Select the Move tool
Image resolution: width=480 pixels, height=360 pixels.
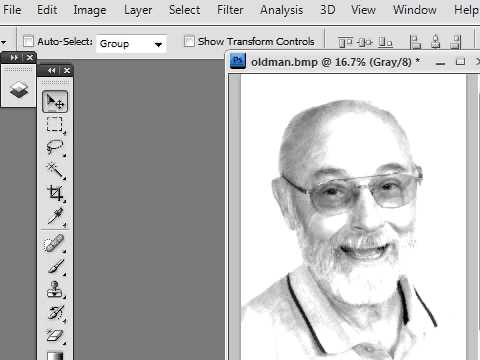pos(55,101)
